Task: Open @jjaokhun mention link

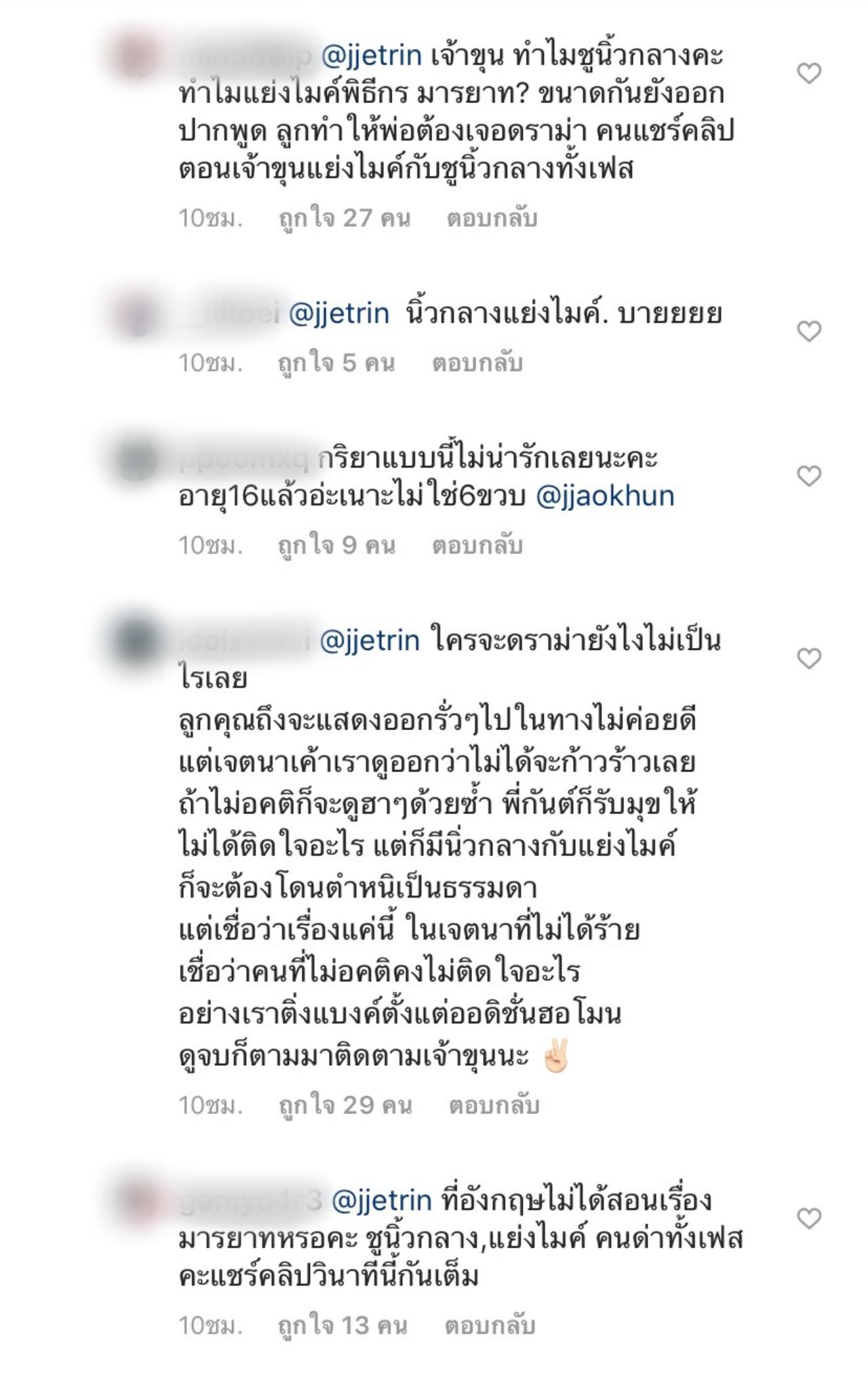Action: [x=605, y=497]
